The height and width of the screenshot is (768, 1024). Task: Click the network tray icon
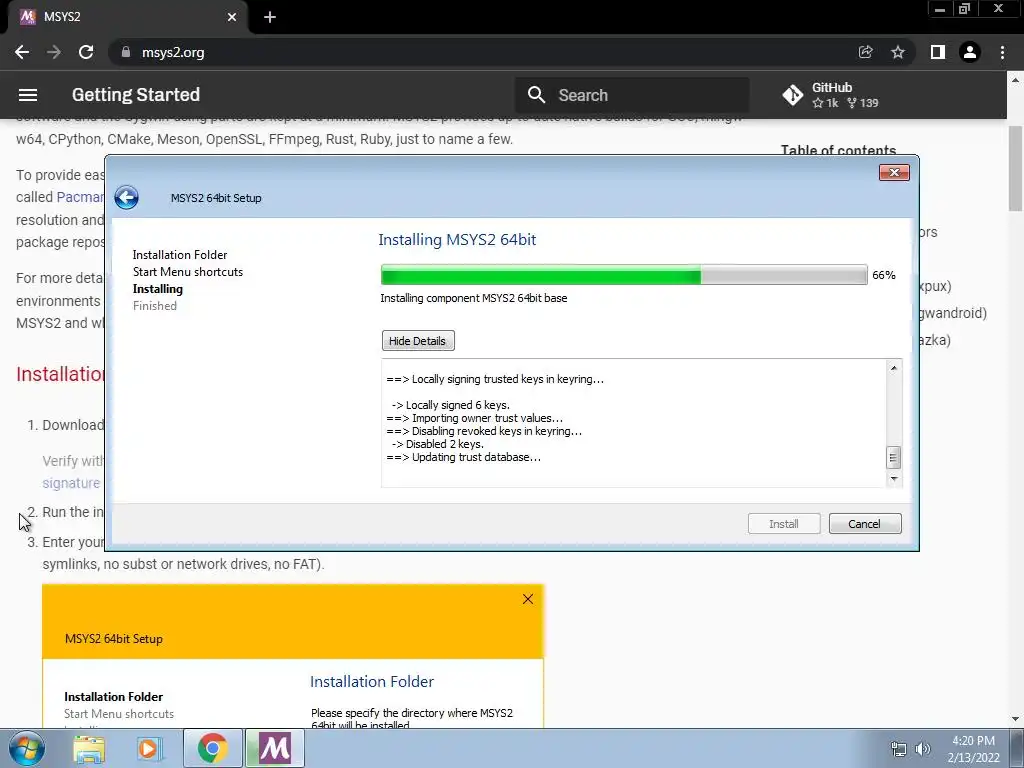tap(899, 749)
